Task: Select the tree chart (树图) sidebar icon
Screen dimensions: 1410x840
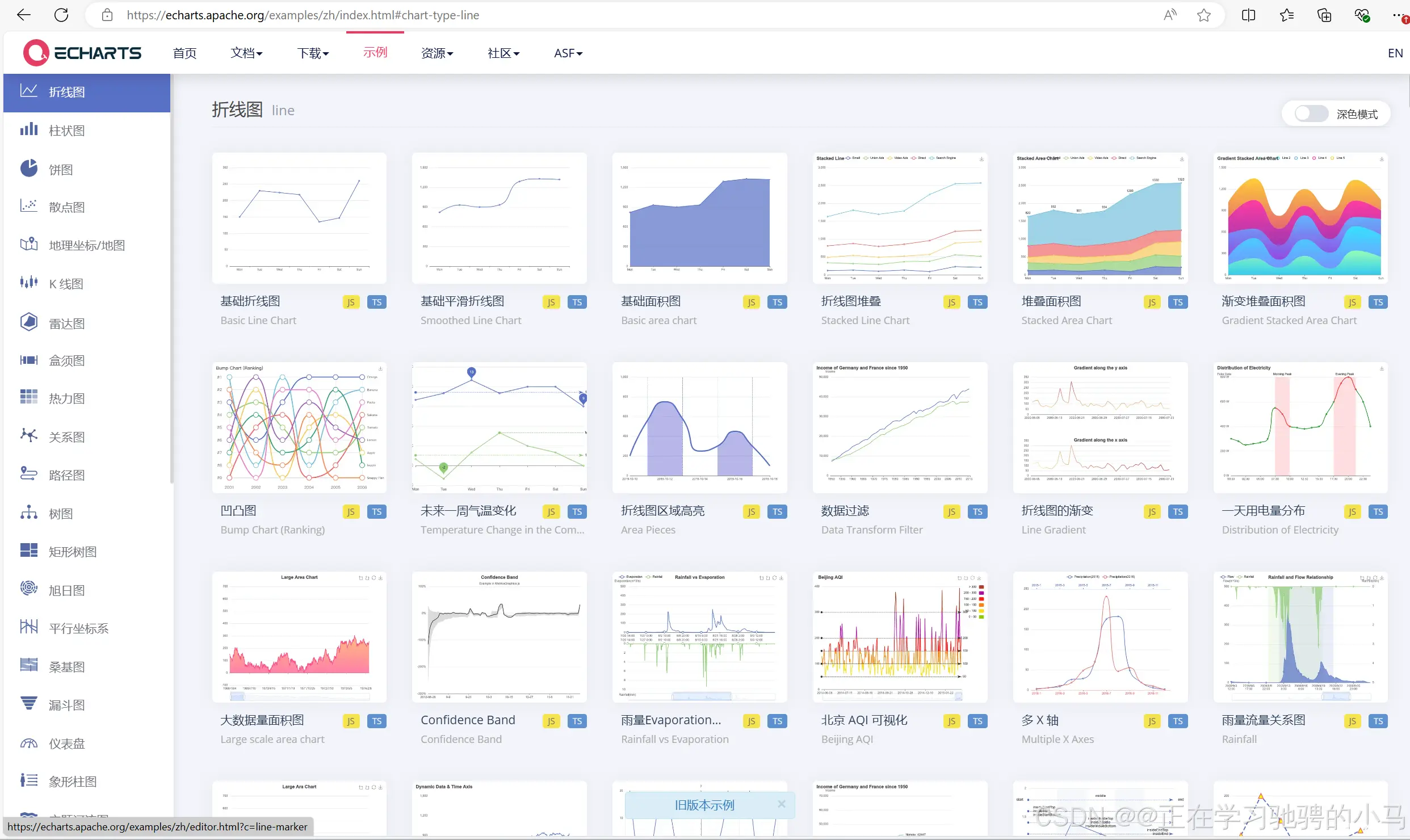Action: coord(29,513)
